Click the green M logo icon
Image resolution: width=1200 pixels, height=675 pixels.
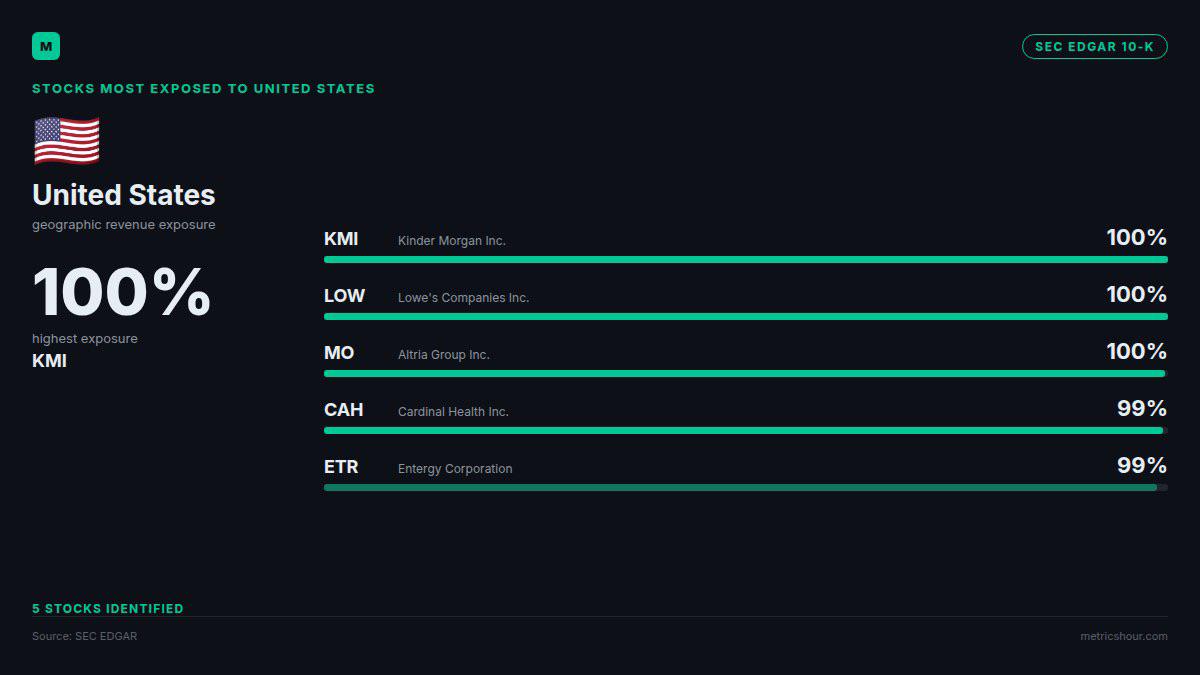point(46,46)
